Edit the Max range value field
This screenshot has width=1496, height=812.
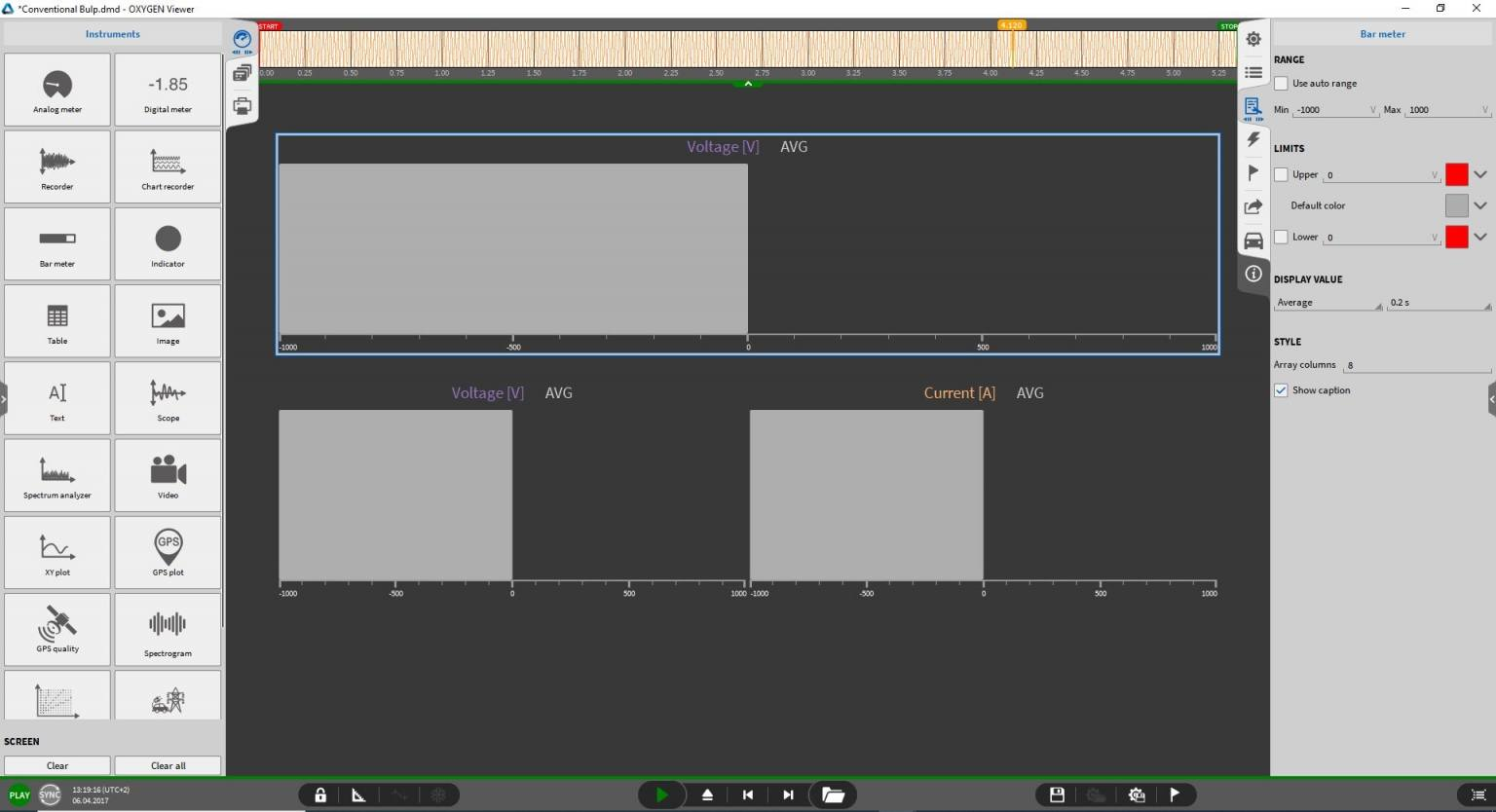coord(1448,110)
